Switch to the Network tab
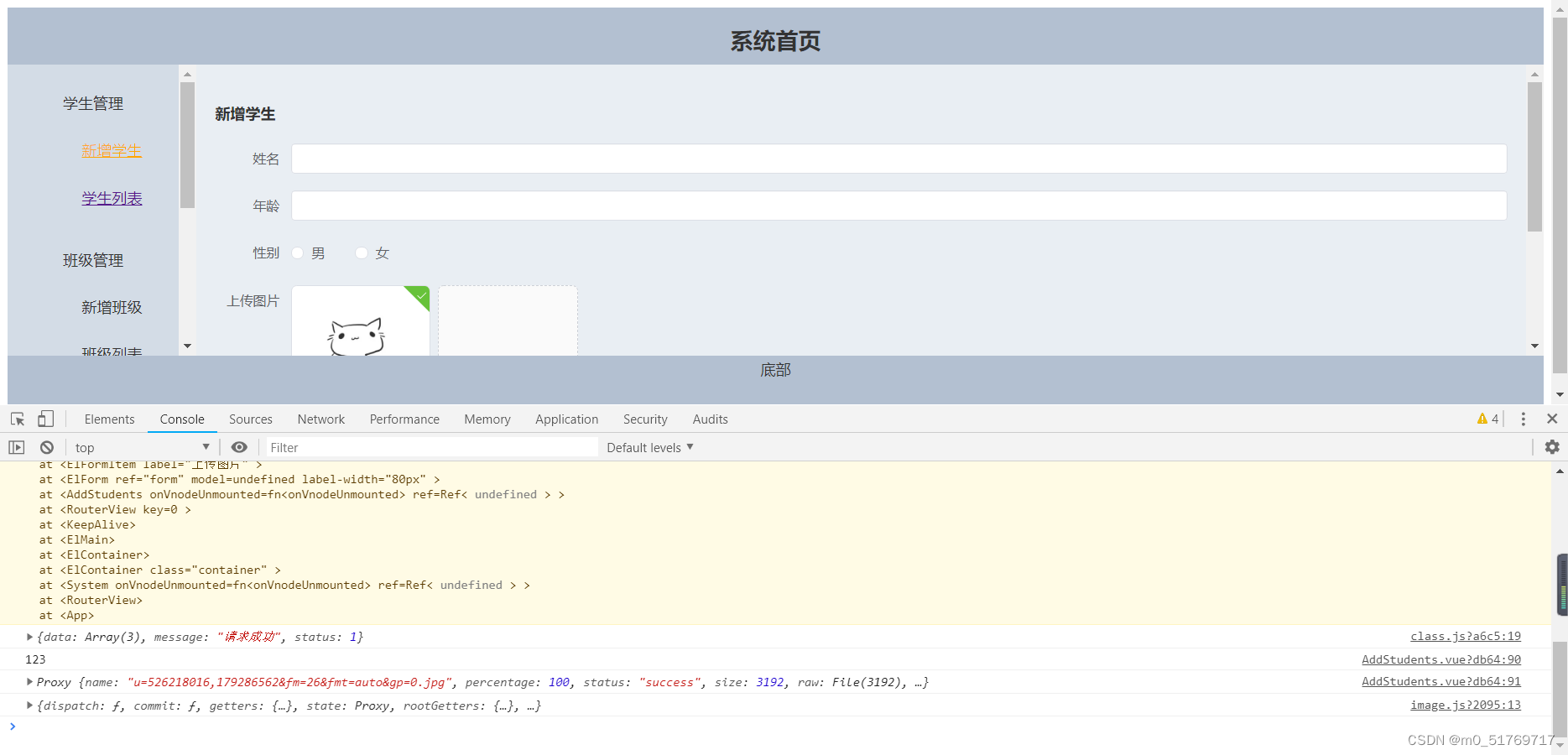This screenshot has height=755, width=1568. 321,419
